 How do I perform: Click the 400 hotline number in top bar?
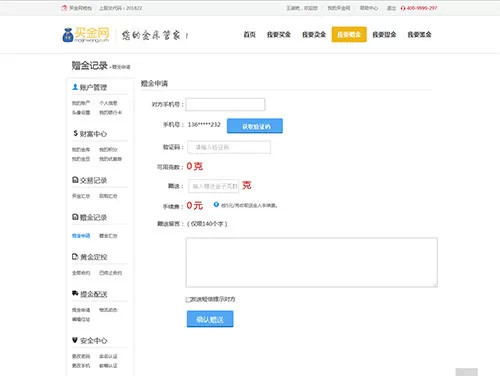[x=422, y=8]
